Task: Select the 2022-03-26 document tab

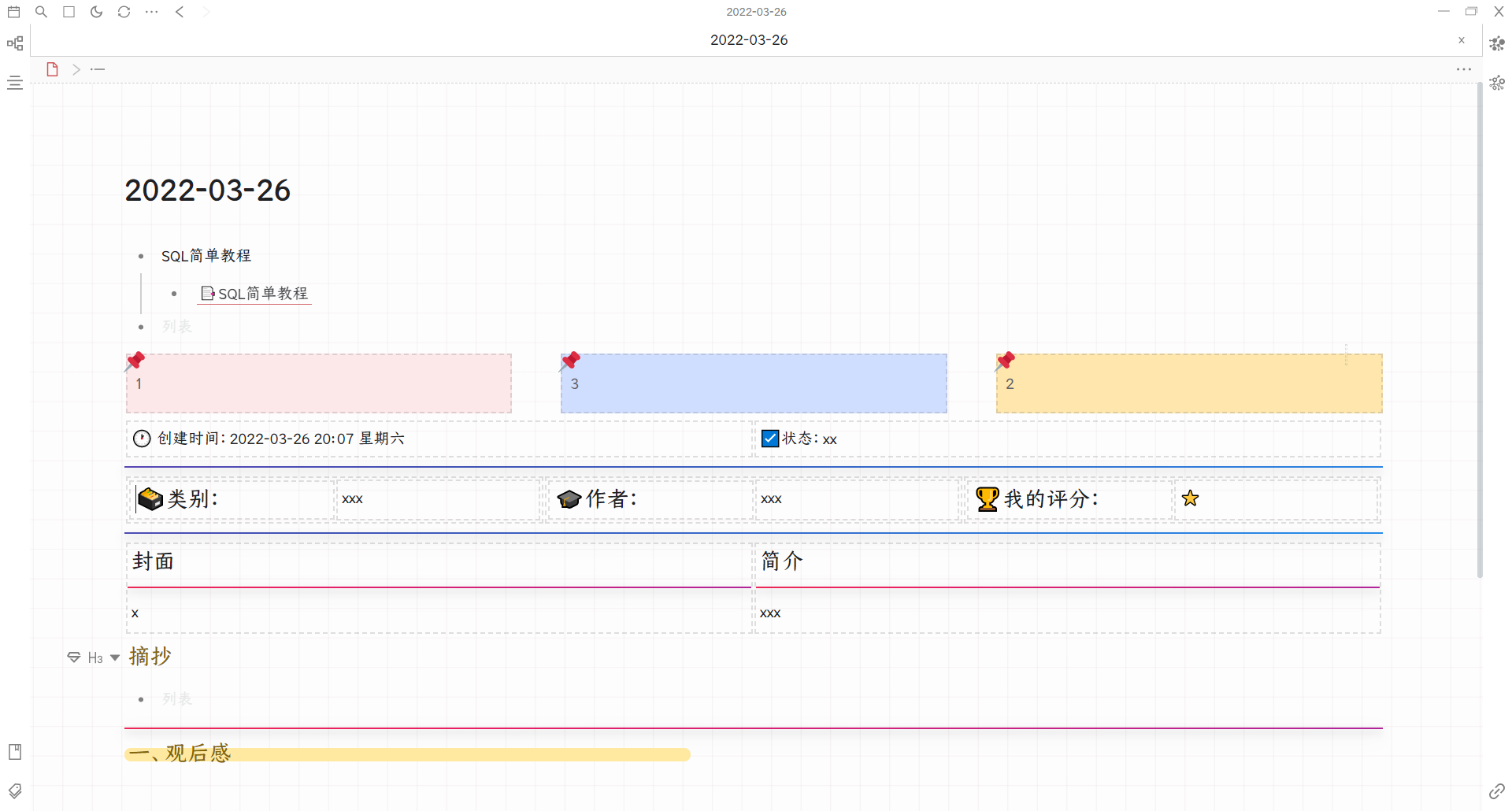Action: pos(749,40)
